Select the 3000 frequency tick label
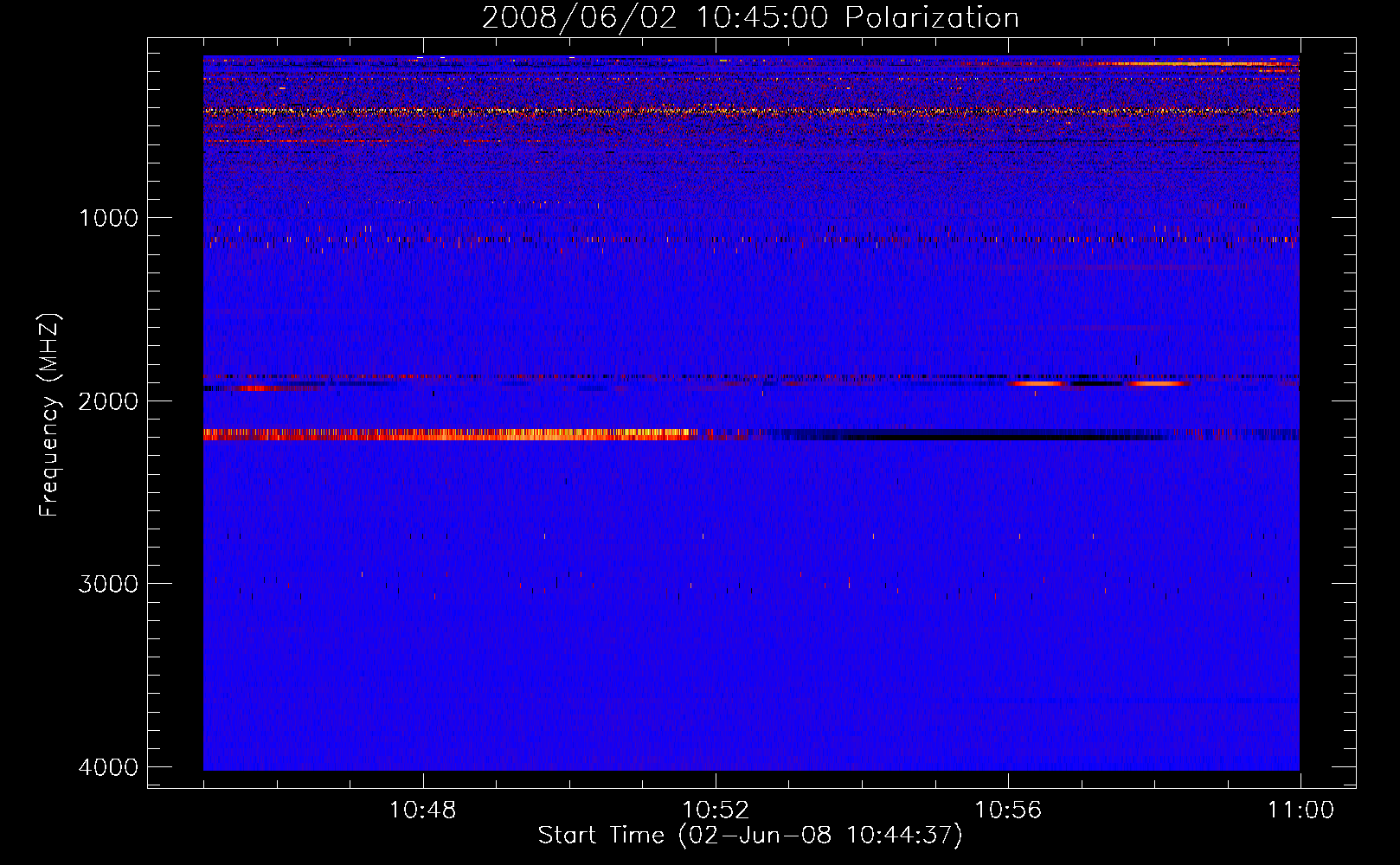 pyautogui.click(x=108, y=583)
